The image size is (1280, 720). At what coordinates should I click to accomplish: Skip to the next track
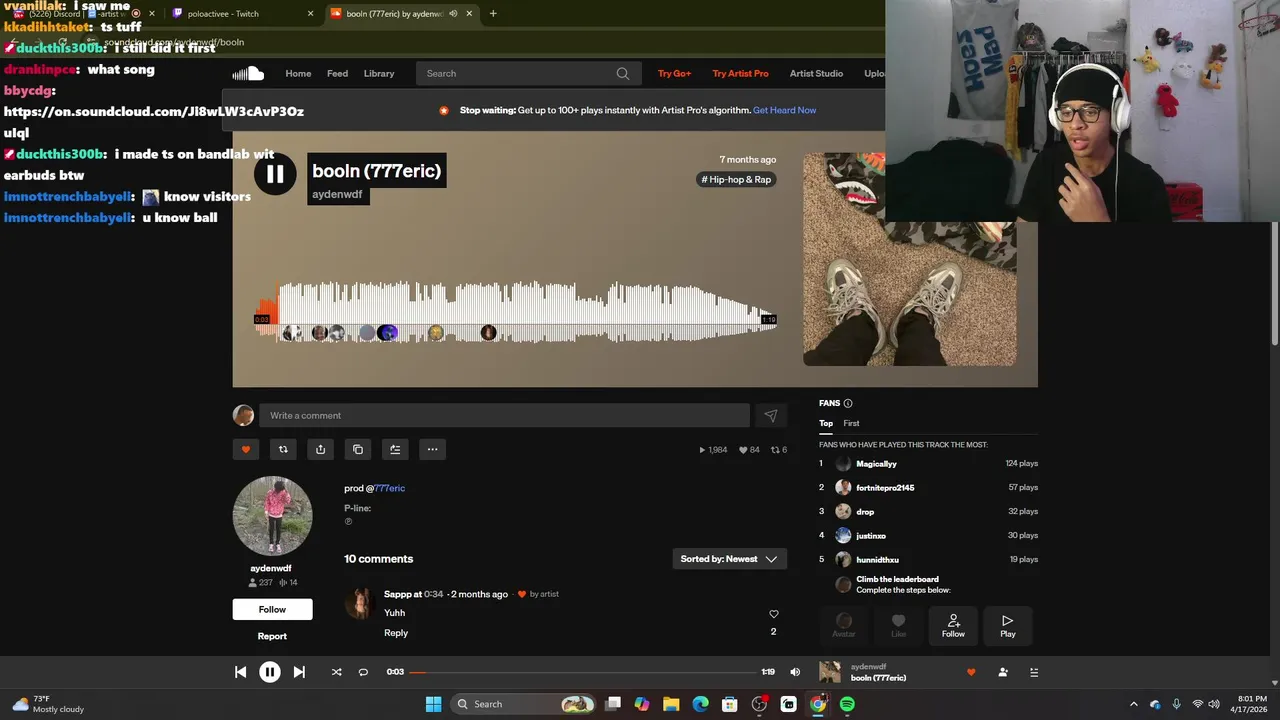pos(299,672)
